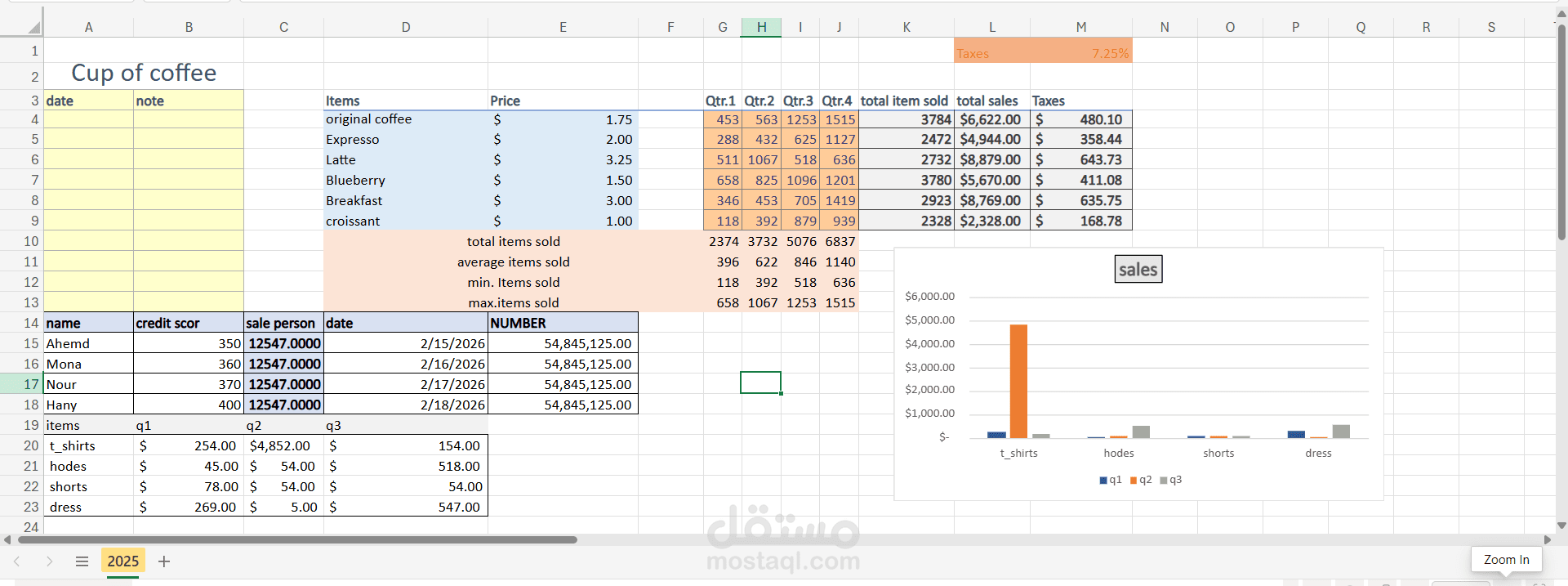Select column M header

tap(1081, 27)
